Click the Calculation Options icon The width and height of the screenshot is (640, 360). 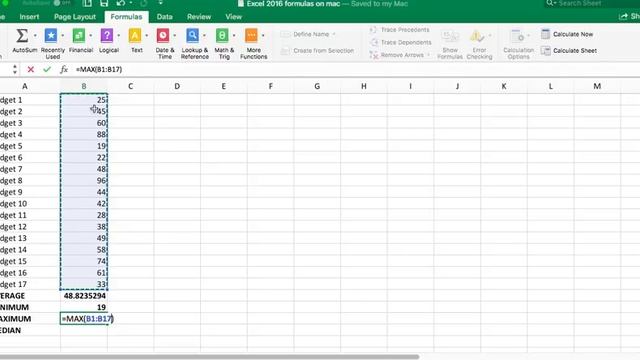point(517,36)
